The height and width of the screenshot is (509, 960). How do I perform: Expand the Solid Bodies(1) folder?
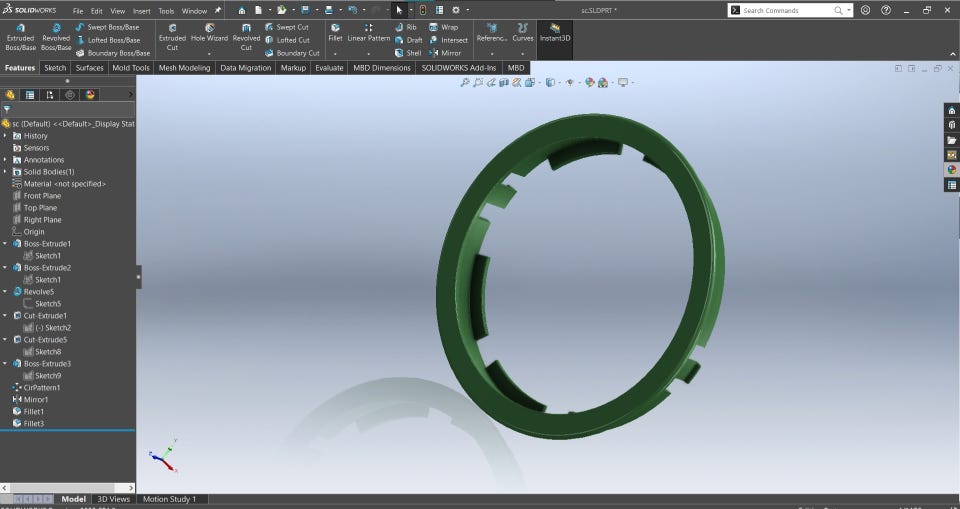pos(5,172)
